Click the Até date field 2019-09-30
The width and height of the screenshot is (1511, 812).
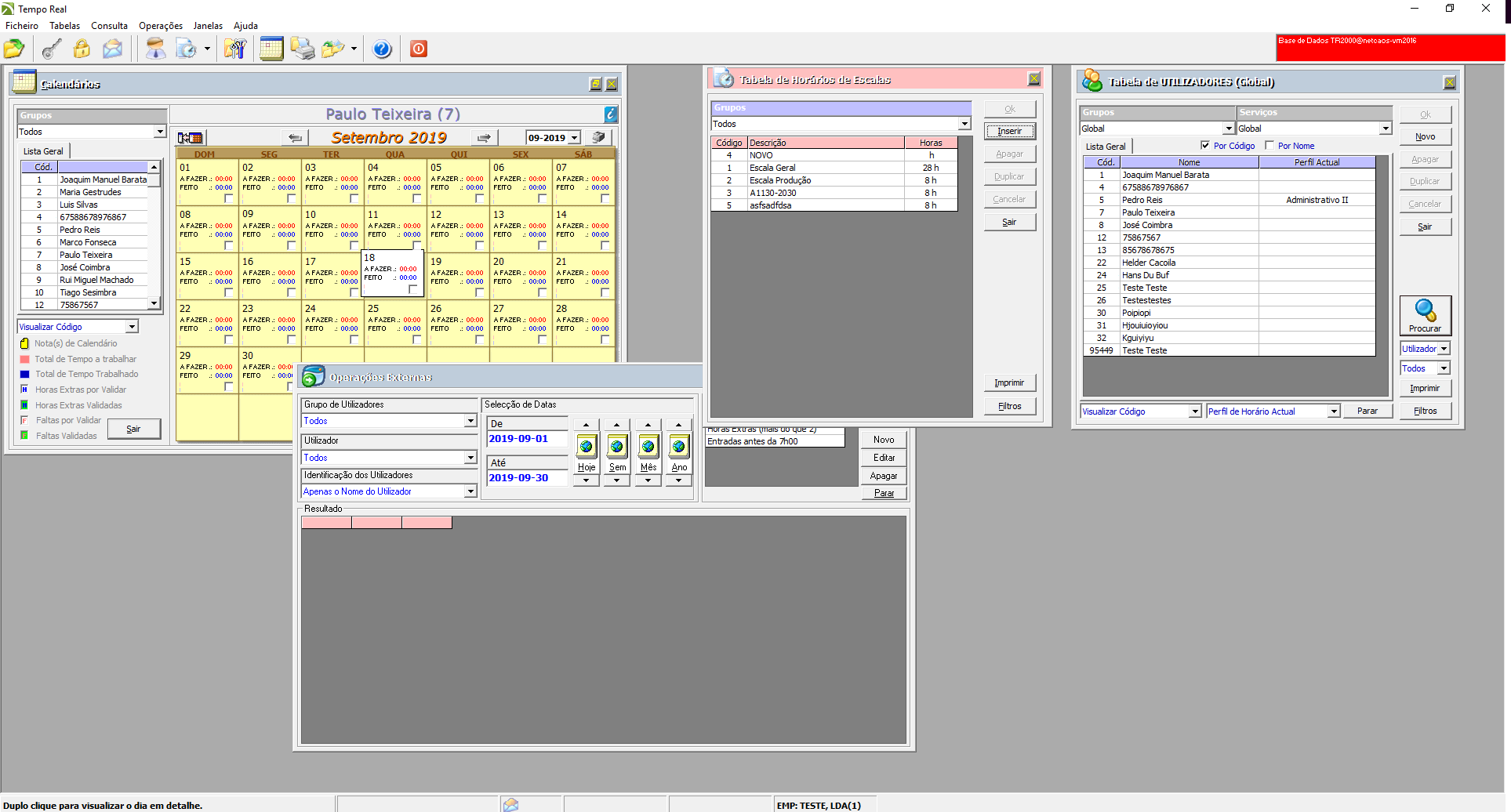pyautogui.click(x=527, y=477)
